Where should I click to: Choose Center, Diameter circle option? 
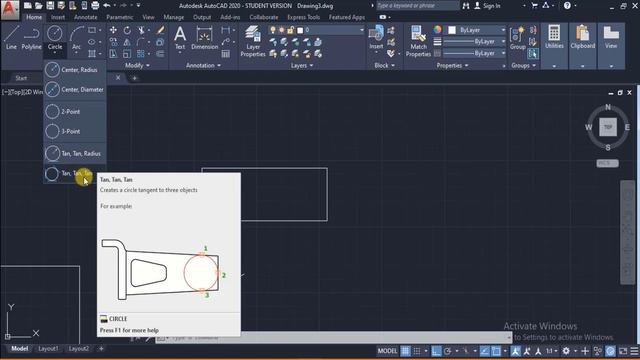coord(75,89)
